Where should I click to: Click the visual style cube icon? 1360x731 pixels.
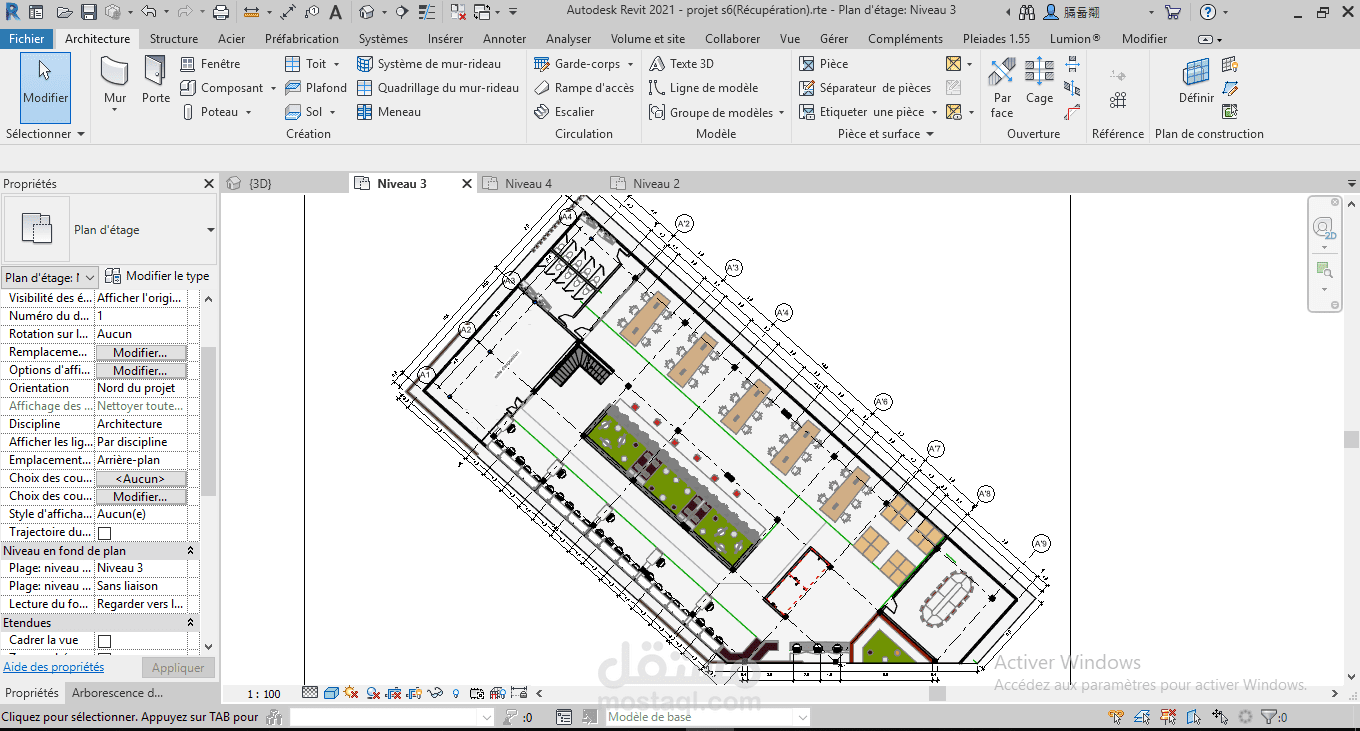(330, 692)
